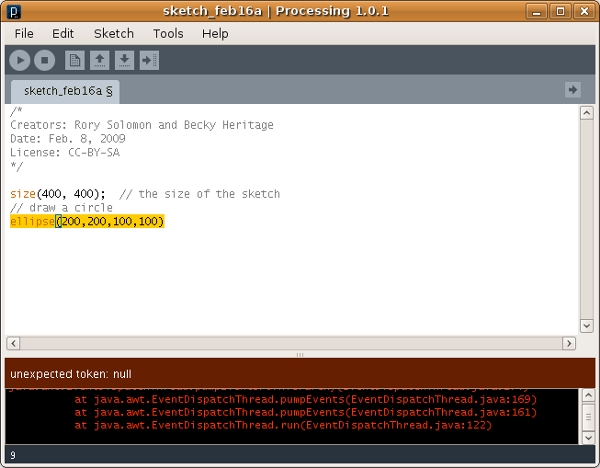Save the sketch using the toolbar icon
The height and width of the screenshot is (468, 600).
click(125, 61)
